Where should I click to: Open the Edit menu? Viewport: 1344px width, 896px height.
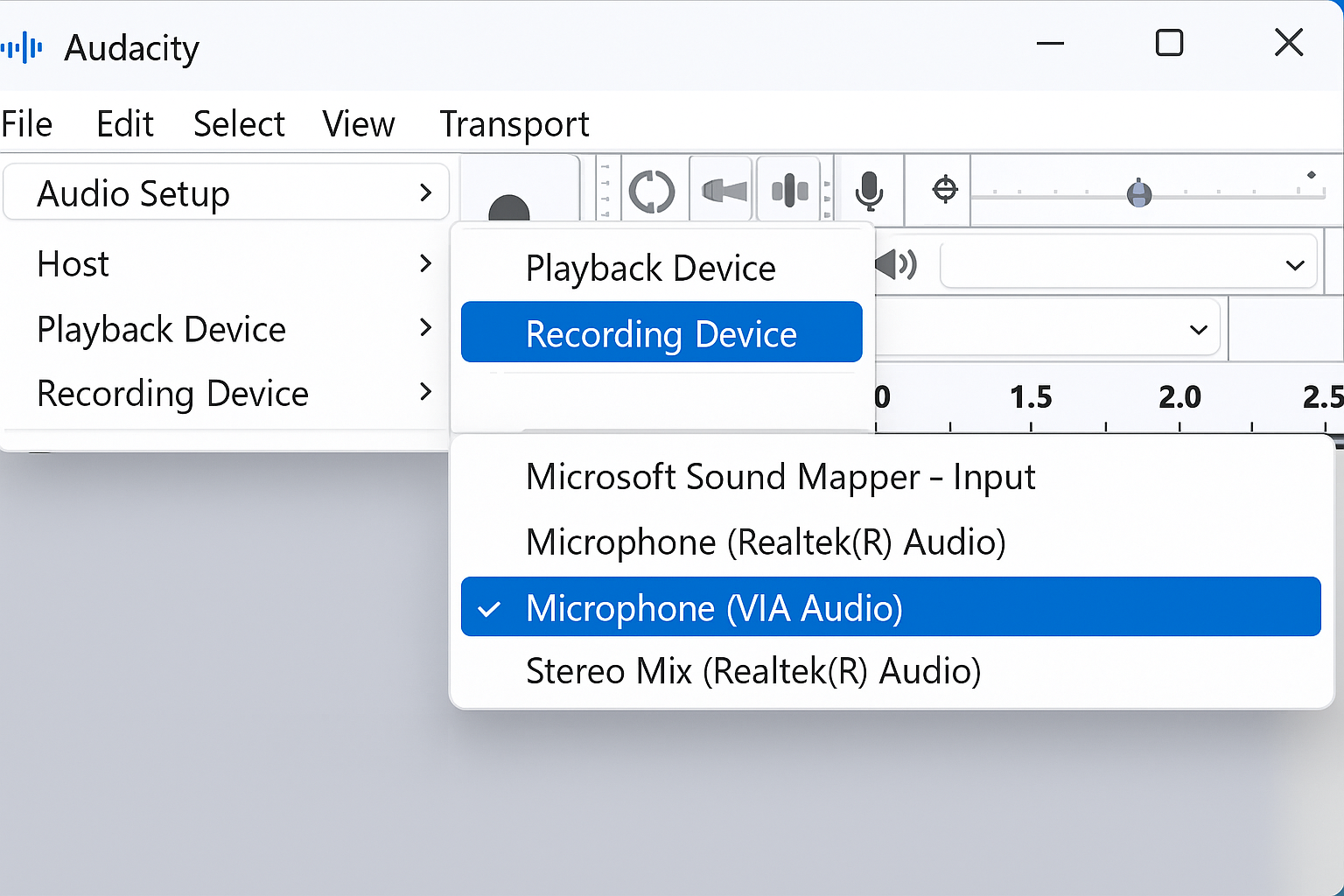point(124,123)
